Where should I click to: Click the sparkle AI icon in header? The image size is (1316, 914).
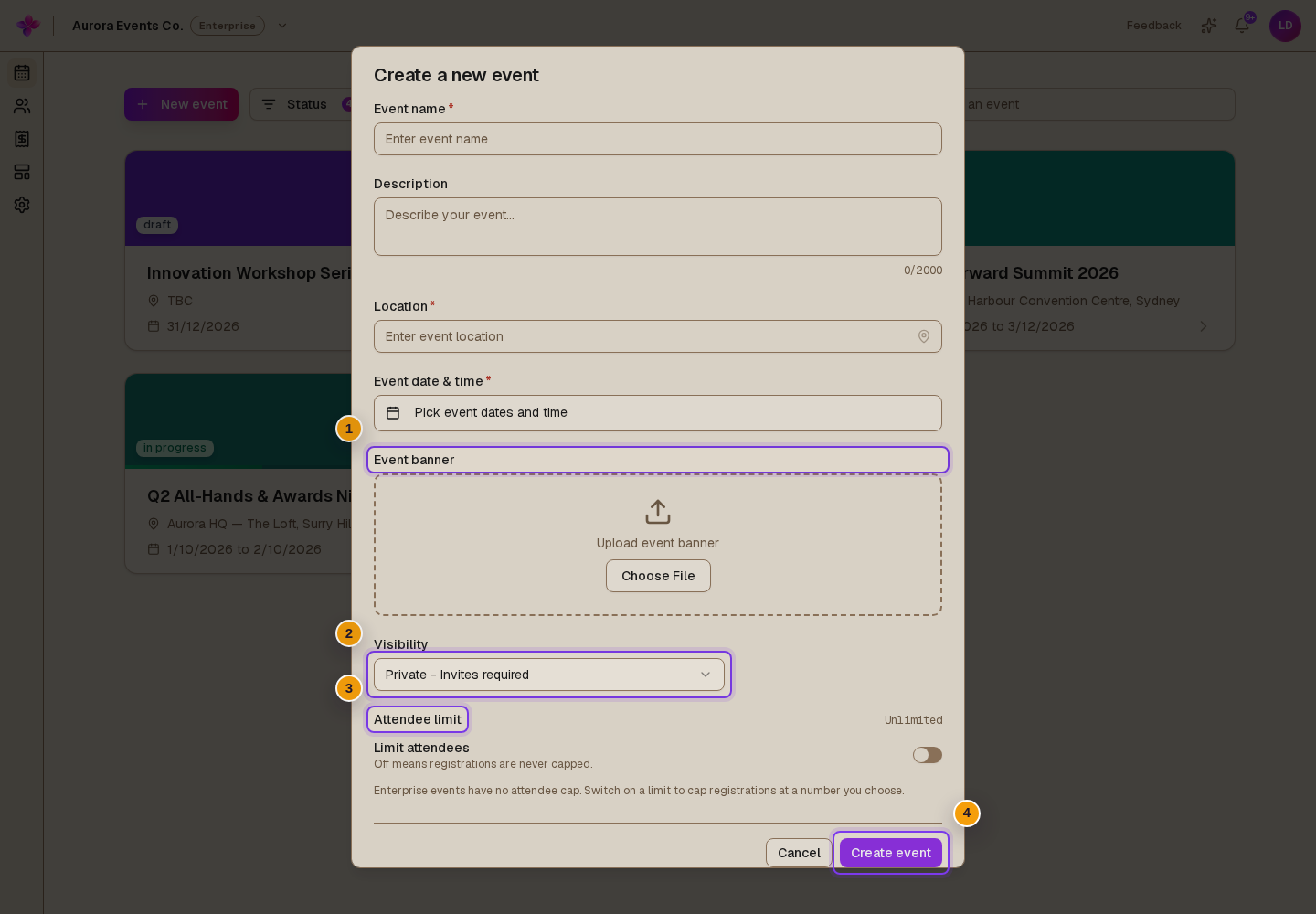1209,26
